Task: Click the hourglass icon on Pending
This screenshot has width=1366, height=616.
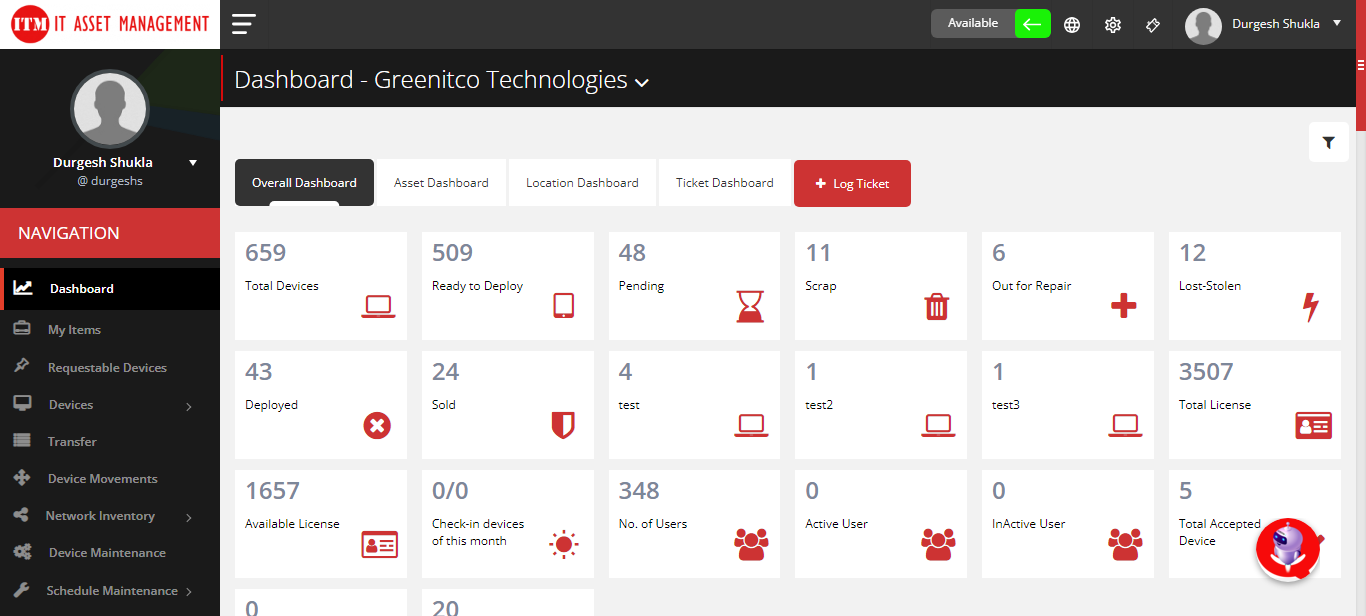Action: tap(750, 306)
